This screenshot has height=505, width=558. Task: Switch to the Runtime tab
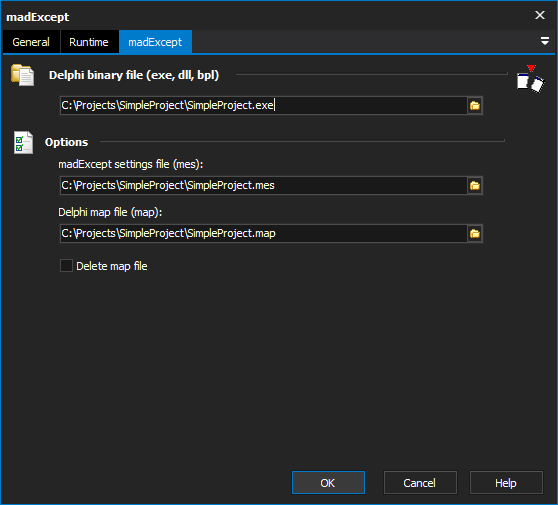(89, 42)
